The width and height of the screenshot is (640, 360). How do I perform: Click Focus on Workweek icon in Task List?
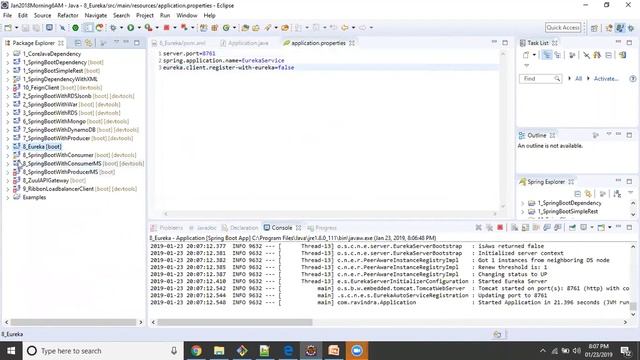(x=572, y=55)
